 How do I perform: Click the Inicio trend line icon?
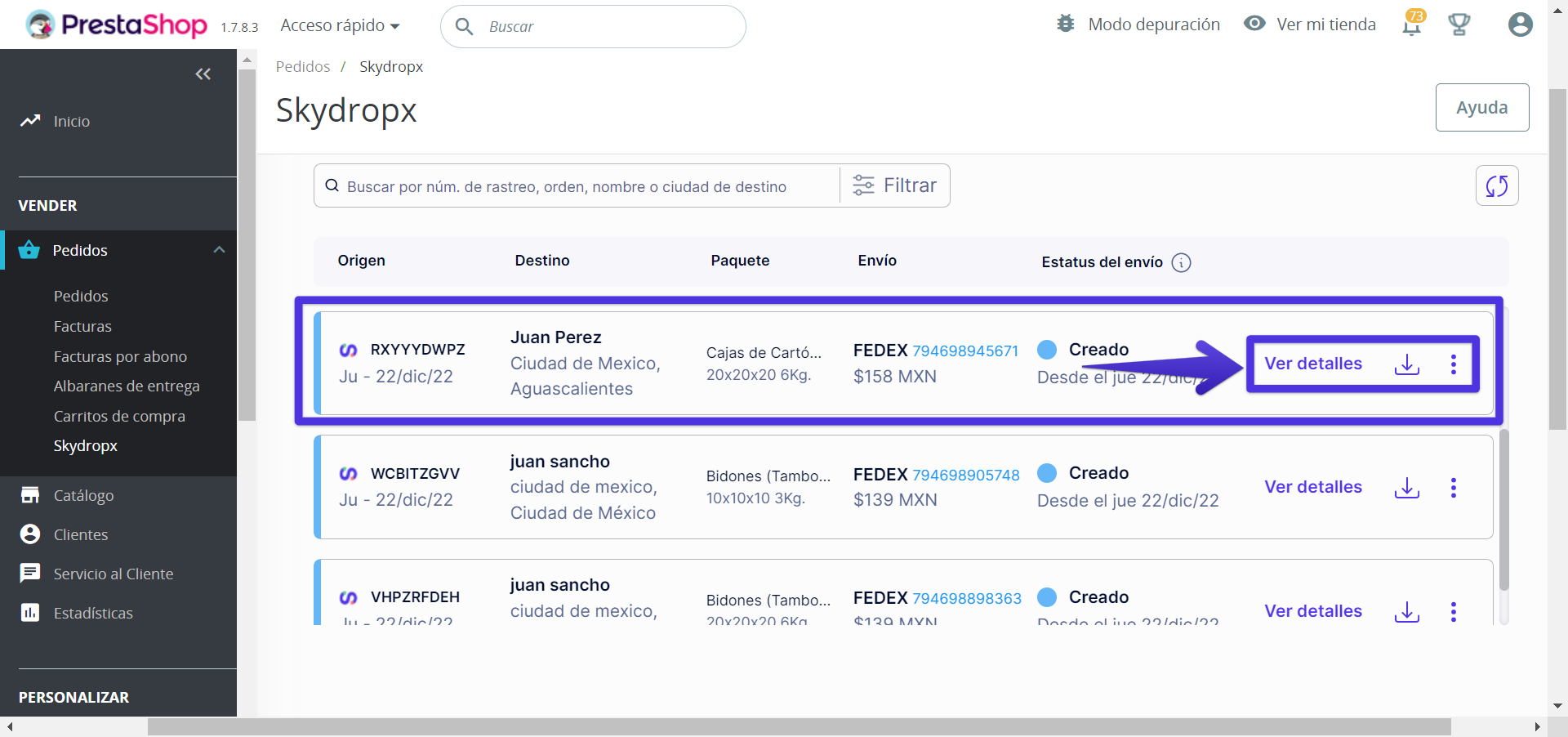30,121
